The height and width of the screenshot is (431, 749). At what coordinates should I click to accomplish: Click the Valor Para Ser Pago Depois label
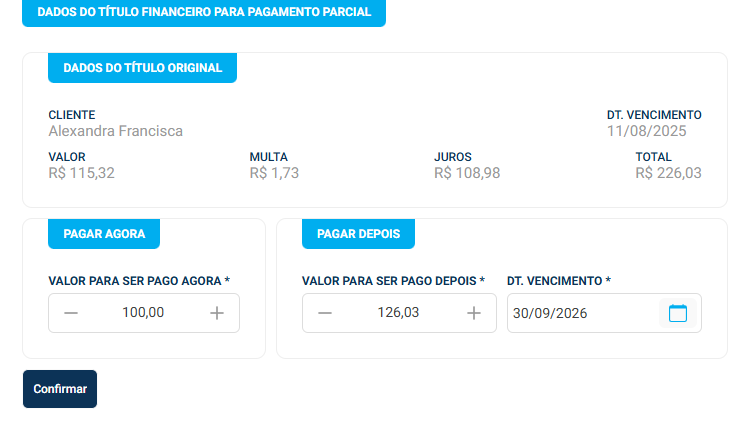point(393,281)
